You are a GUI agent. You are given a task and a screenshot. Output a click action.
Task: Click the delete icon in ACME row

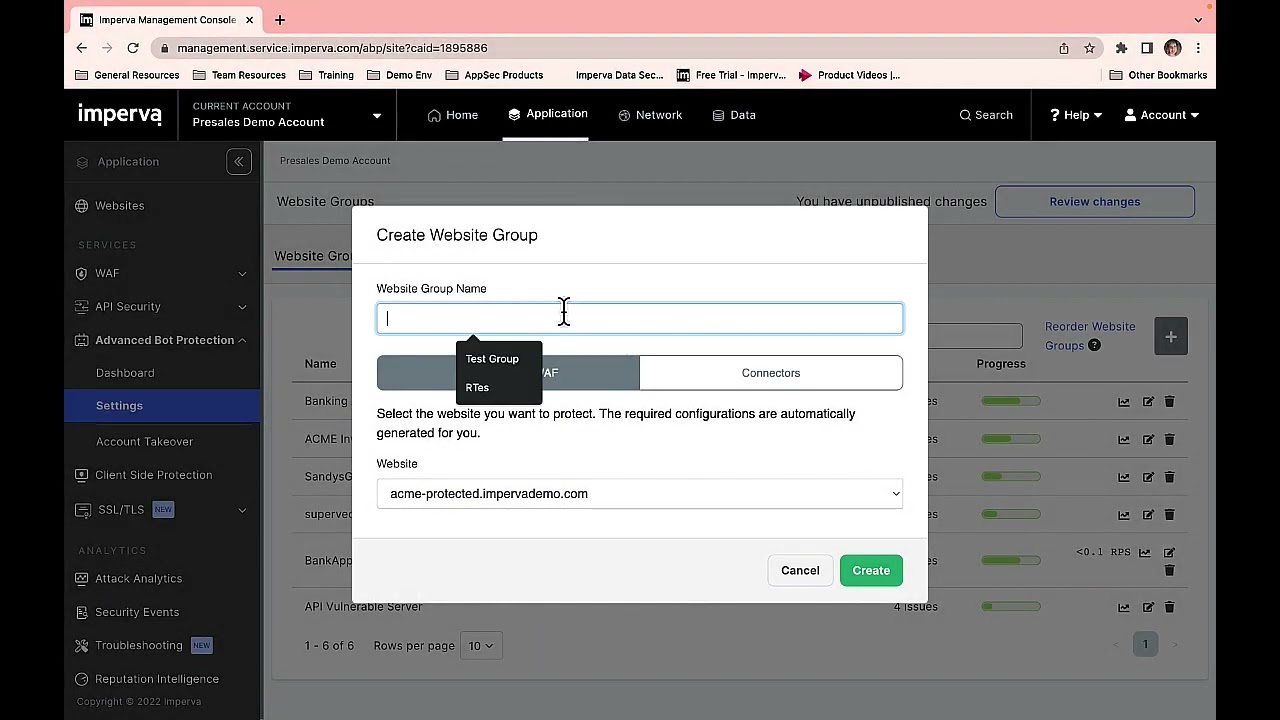(x=1169, y=439)
